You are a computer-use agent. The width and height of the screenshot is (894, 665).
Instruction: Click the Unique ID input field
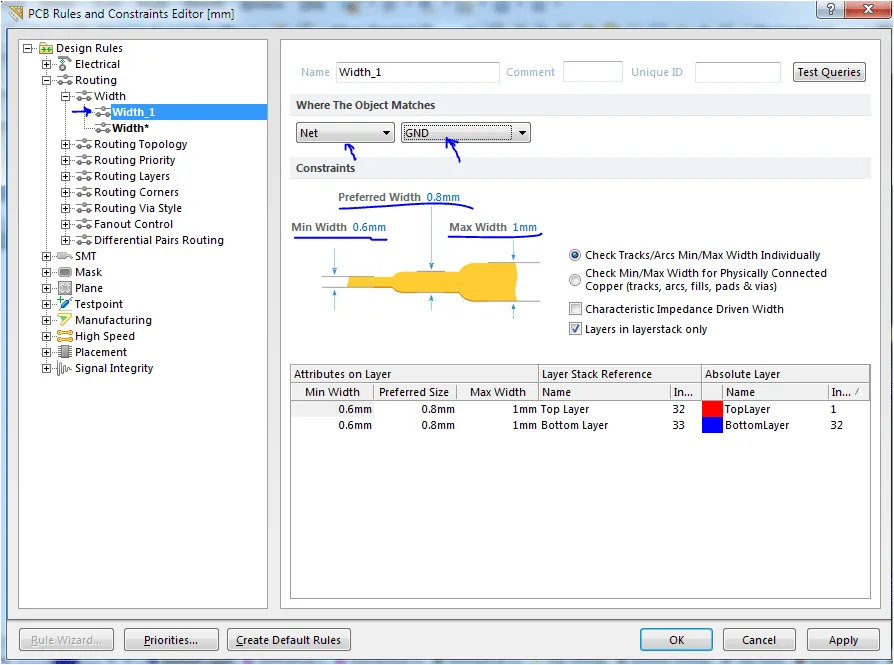(x=738, y=72)
